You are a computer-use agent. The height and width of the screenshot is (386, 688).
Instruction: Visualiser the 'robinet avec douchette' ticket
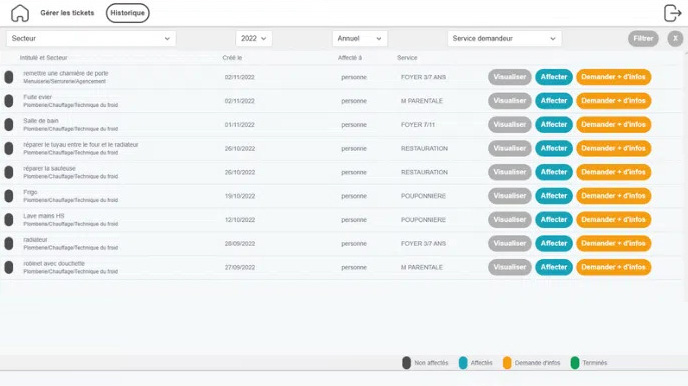pos(509,267)
